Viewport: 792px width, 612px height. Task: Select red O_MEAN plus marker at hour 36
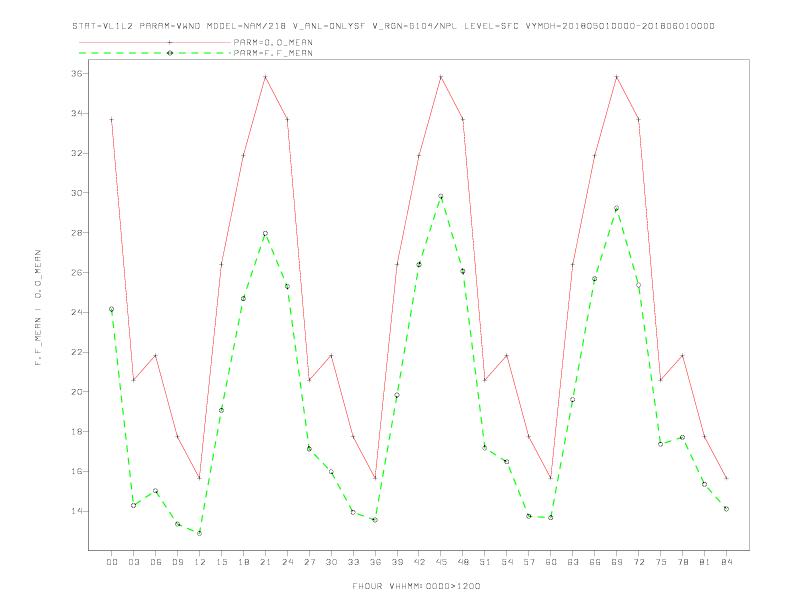[375, 478]
